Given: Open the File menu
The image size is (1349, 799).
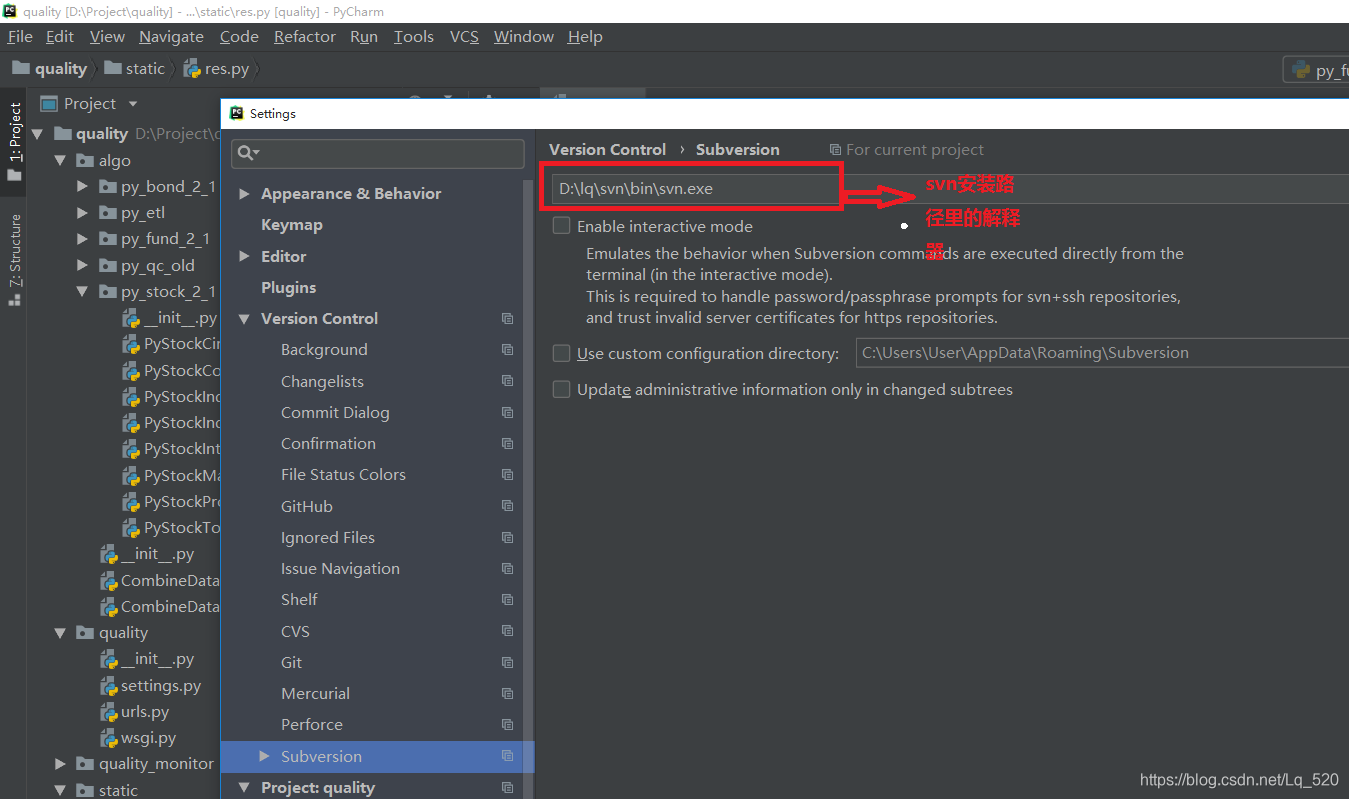Looking at the screenshot, I should pos(20,37).
